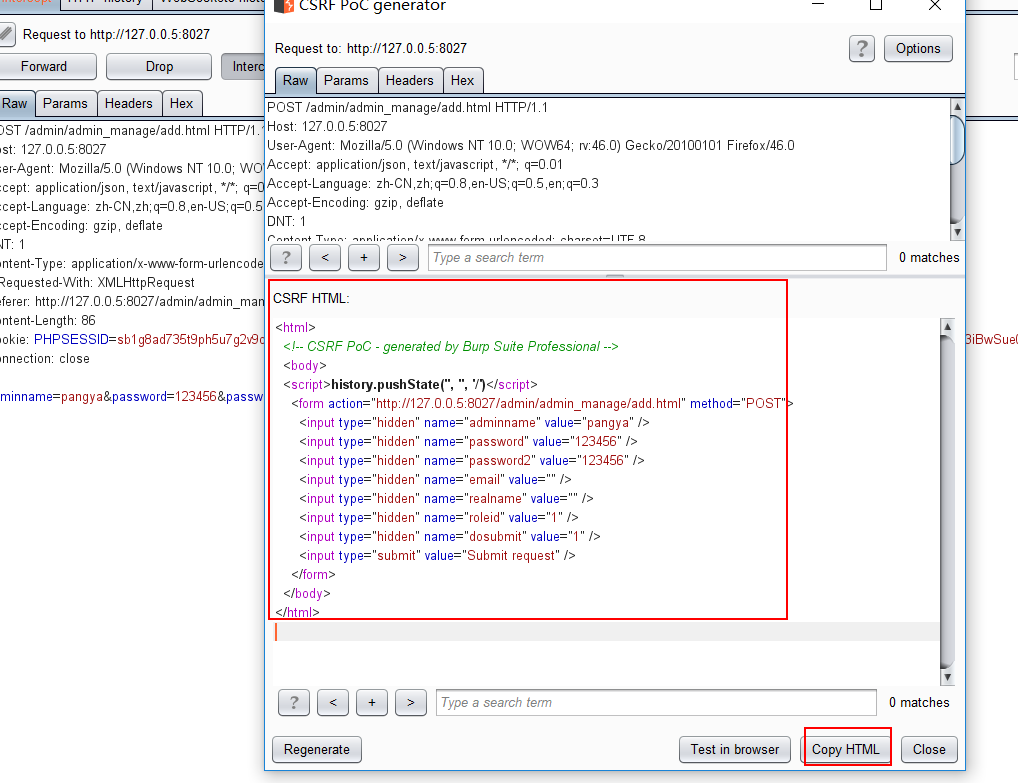Go to the next match in the request search
The width and height of the screenshot is (1018, 783).
coord(403,258)
